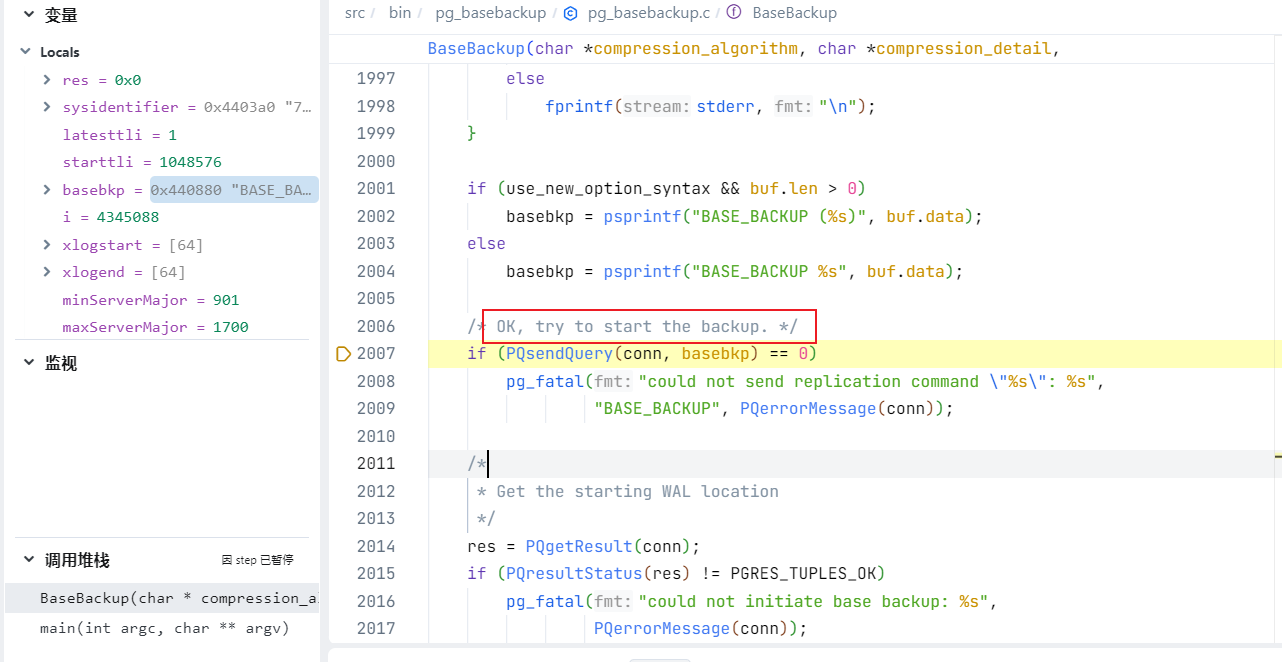The image size is (1282, 662).
Task: Click psprintf call on line 2002
Action: [x=642, y=216]
